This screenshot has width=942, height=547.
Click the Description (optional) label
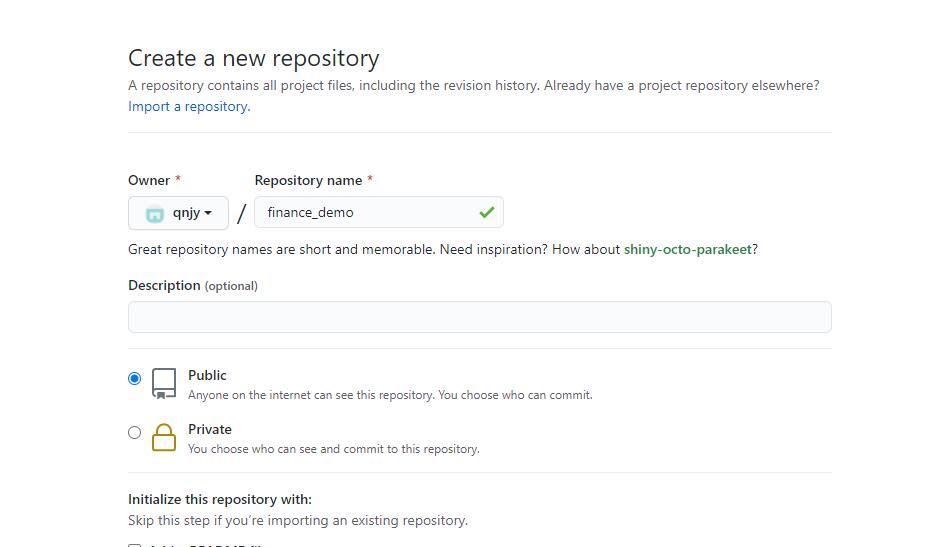pyautogui.click(x=192, y=285)
